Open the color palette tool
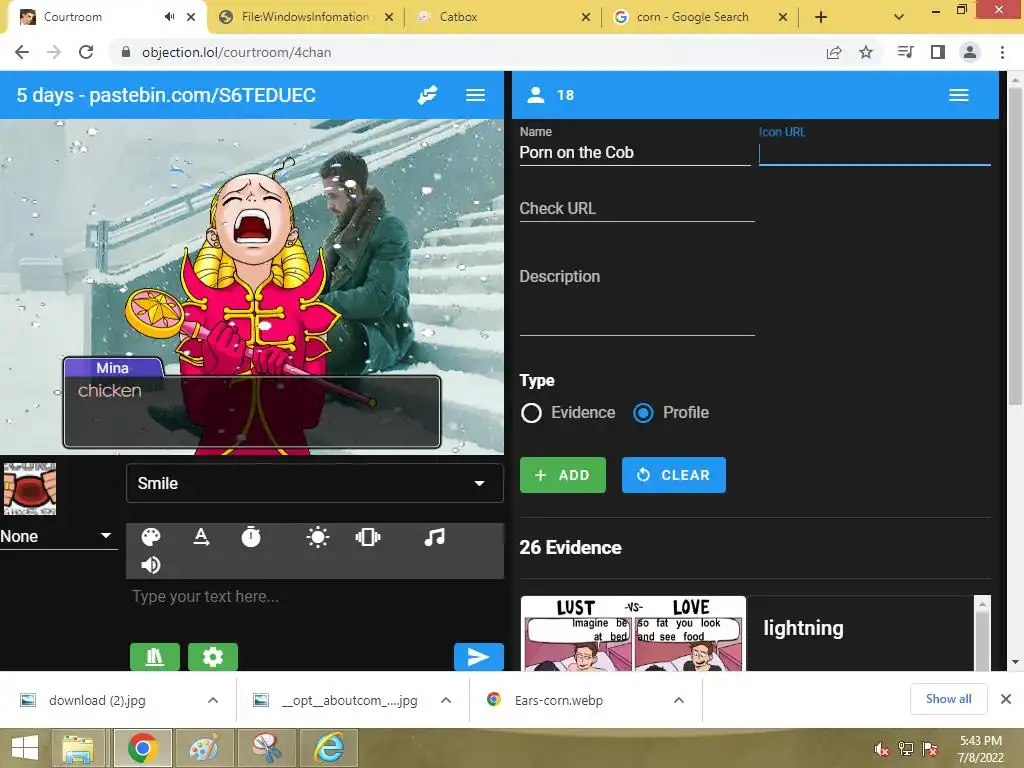 [151, 537]
